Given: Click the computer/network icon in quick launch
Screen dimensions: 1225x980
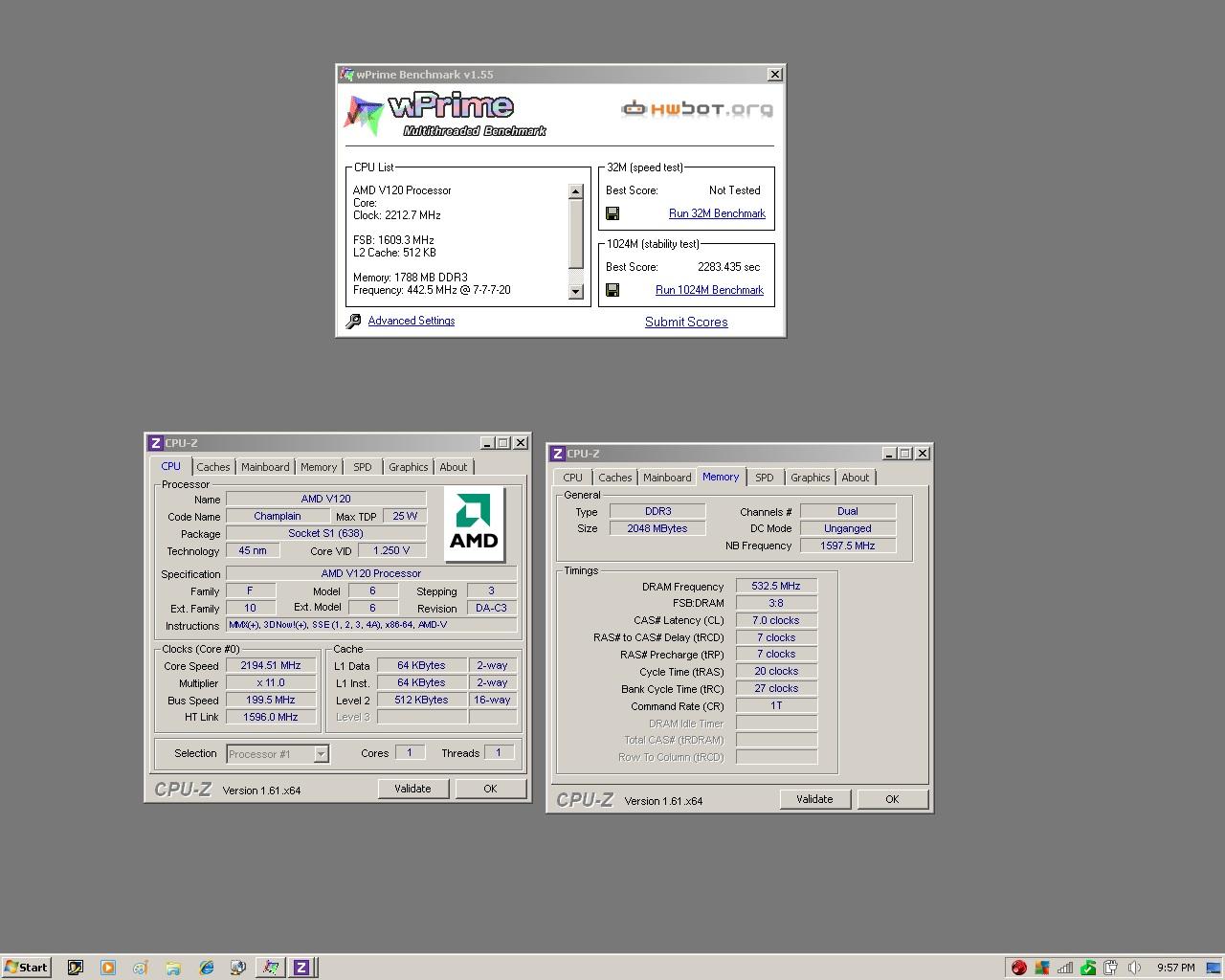Looking at the screenshot, I should pyautogui.click(x=238, y=968).
